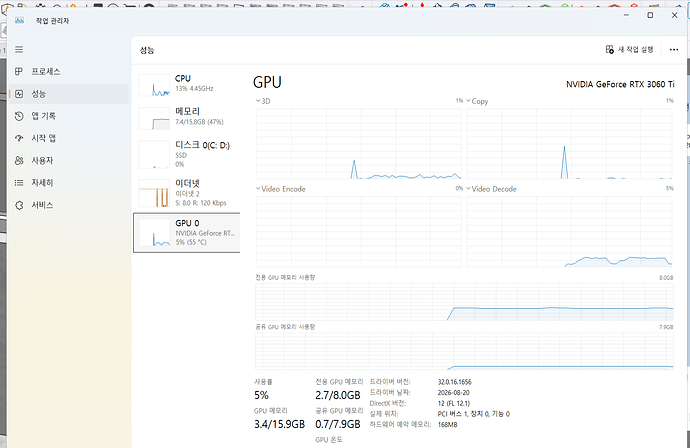Click the 0.7/7.9GB shared memory value
The height and width of the screenshot is (448, 690).
[338, 424]
